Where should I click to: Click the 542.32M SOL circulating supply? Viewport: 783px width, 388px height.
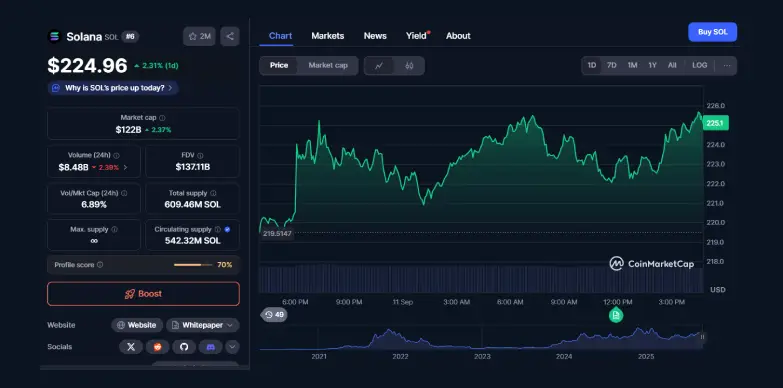pos(192,241)
